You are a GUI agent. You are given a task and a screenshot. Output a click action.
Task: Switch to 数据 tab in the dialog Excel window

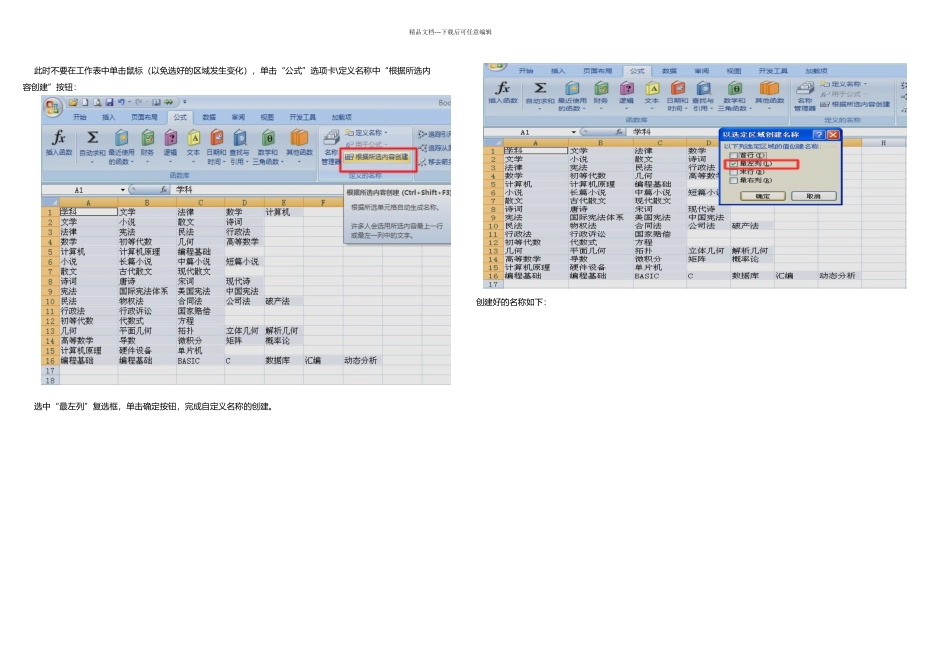(669, 71)
